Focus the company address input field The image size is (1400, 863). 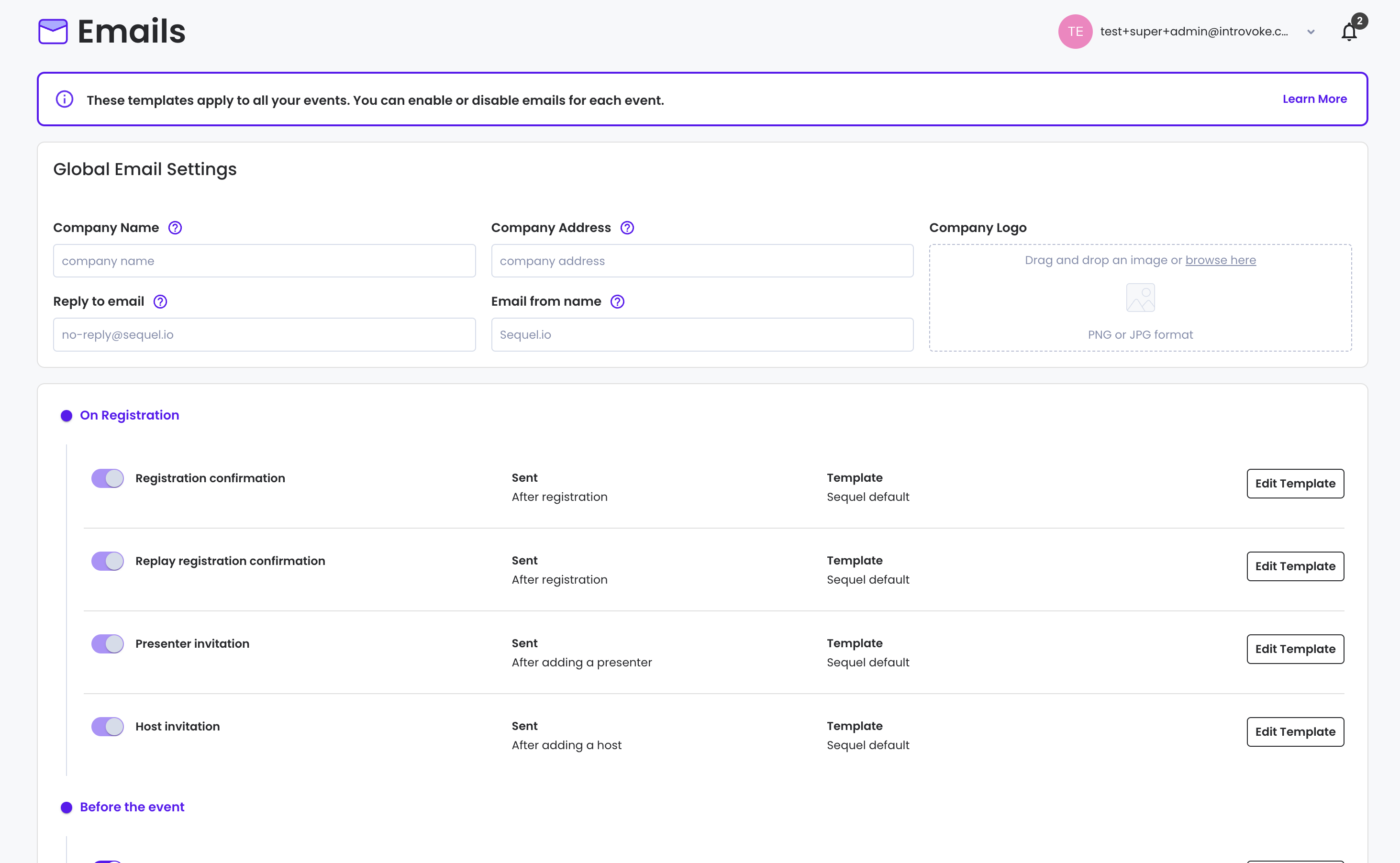pyautogui.click(x=702, y=261)
